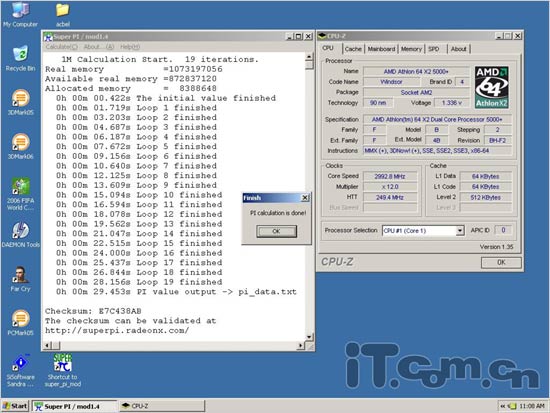Select the CPU tab in CPU-Z
The width and height of the screenshot is (550, 413).
(328, 48)
